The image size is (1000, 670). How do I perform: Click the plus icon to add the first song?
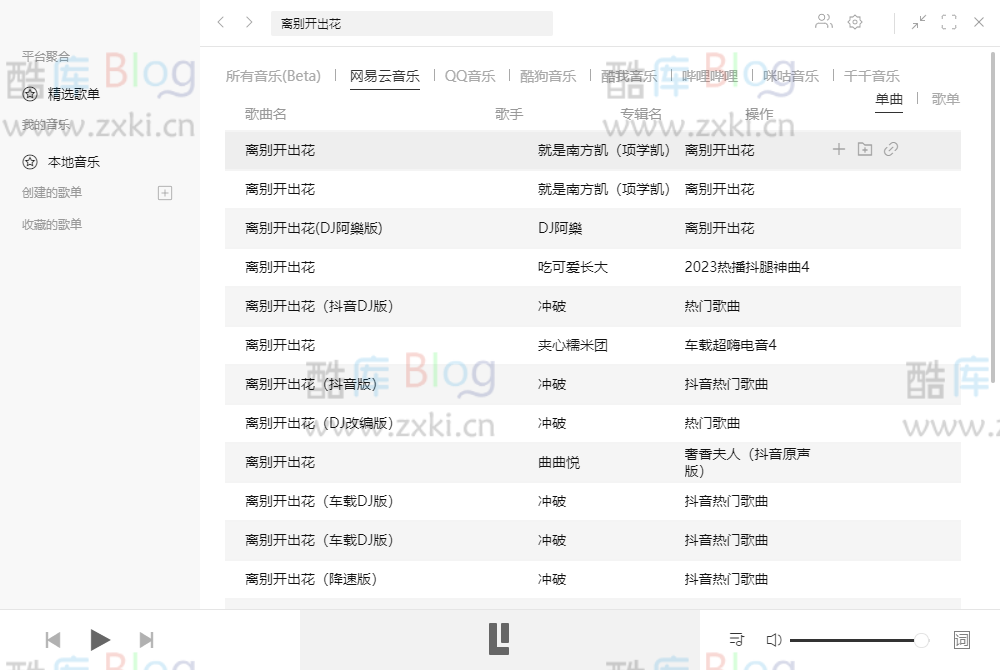click(838, 148)
